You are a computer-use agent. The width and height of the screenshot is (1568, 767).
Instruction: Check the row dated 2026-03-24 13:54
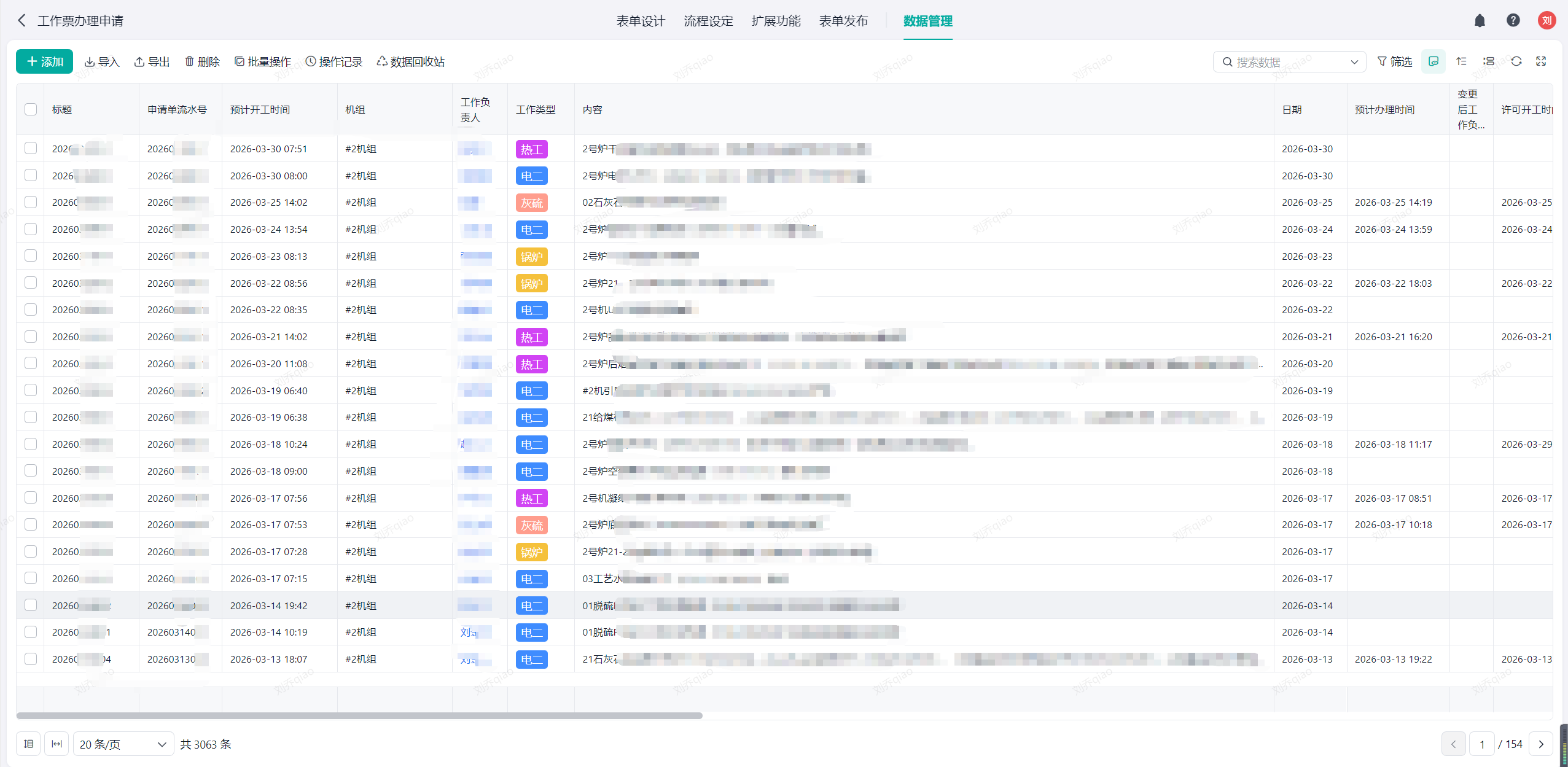pos(31,229)
